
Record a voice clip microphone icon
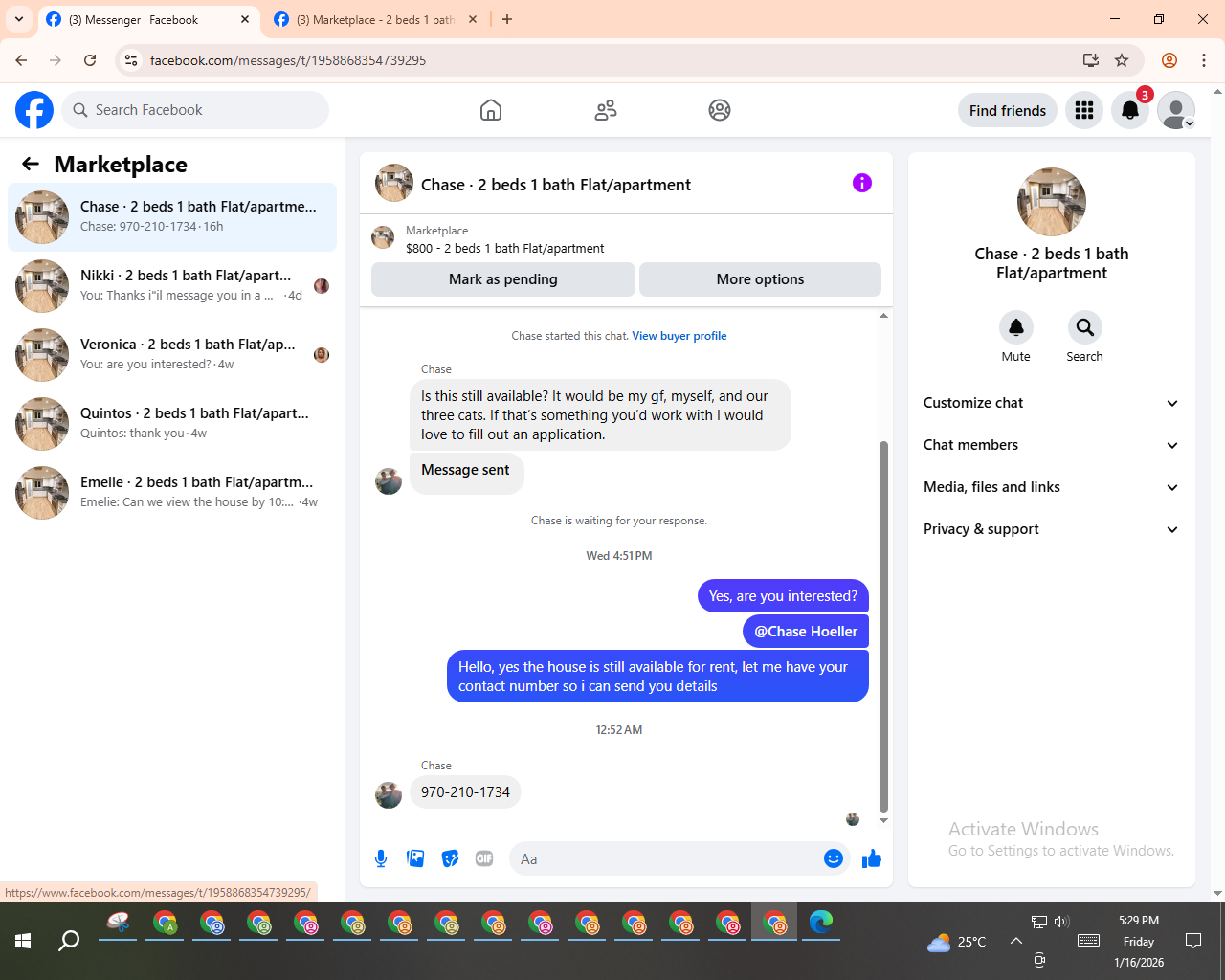pos(381,858)
